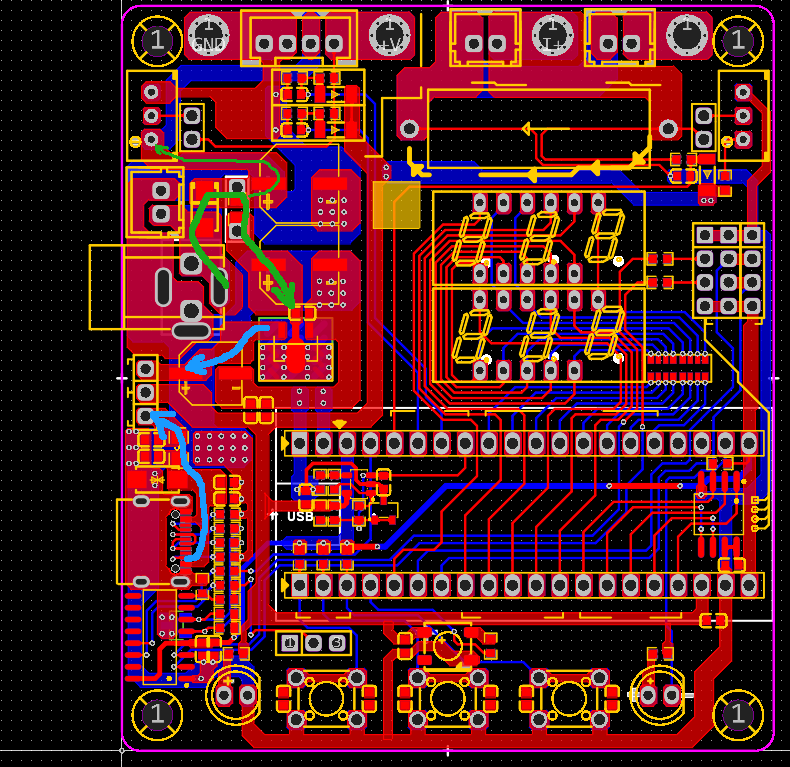Select the USB connector footprint on the left edge
This screenshot has height=767, width=790.
tap(154, 542)
